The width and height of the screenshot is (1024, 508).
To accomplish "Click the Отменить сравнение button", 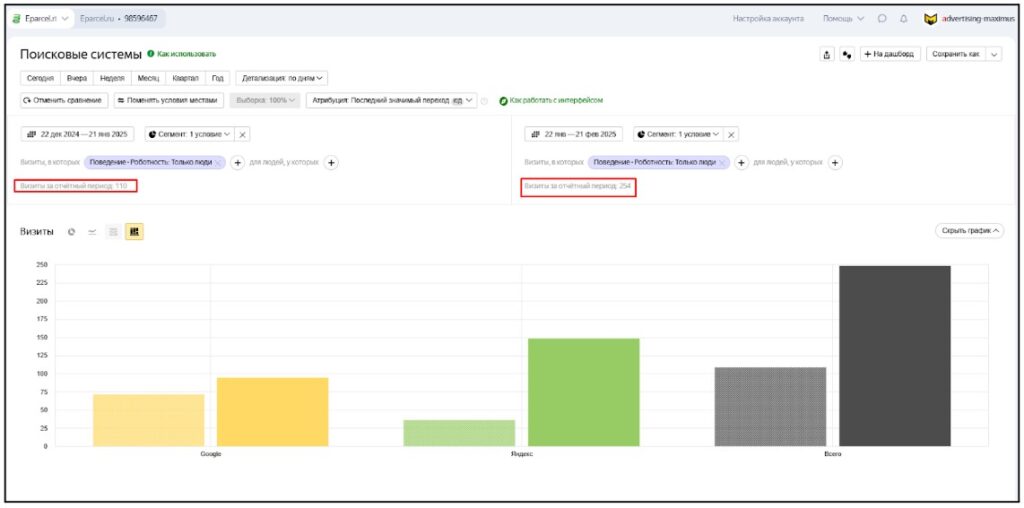I will 64,100.
